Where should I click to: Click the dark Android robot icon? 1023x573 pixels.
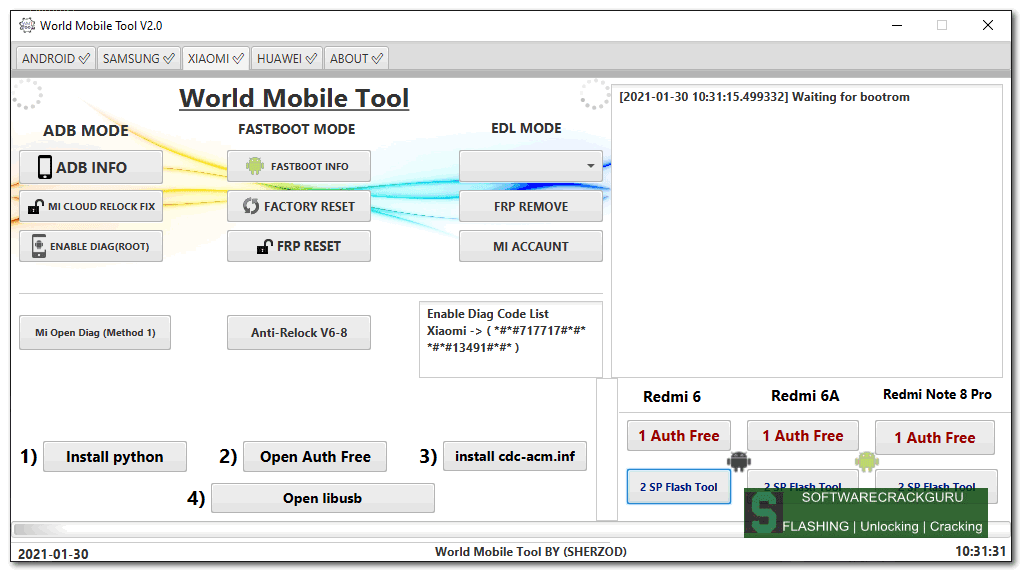pyautogui.click(x=739, y=461)
